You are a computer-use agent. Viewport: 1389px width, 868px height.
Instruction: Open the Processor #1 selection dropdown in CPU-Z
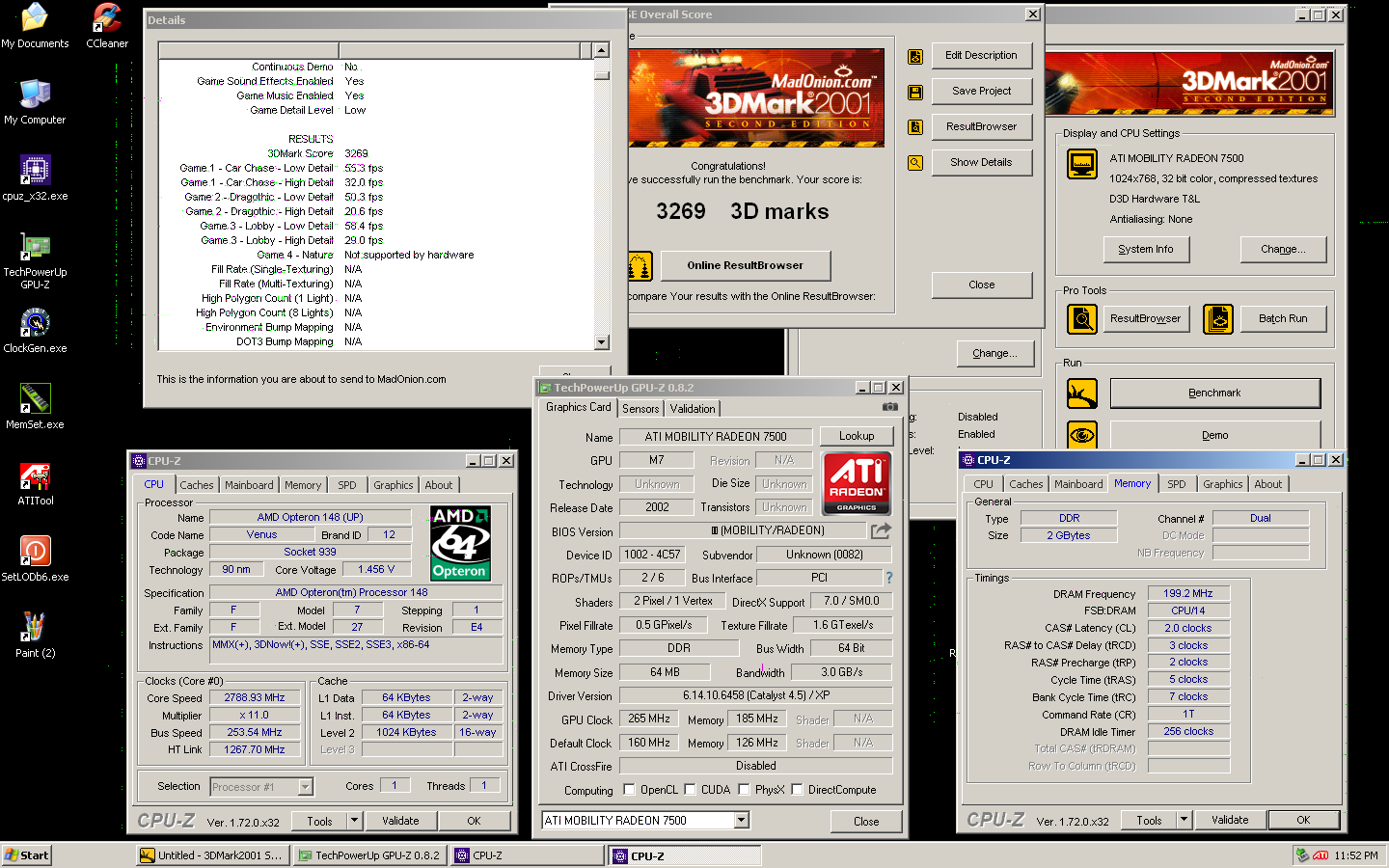(305, 787)
